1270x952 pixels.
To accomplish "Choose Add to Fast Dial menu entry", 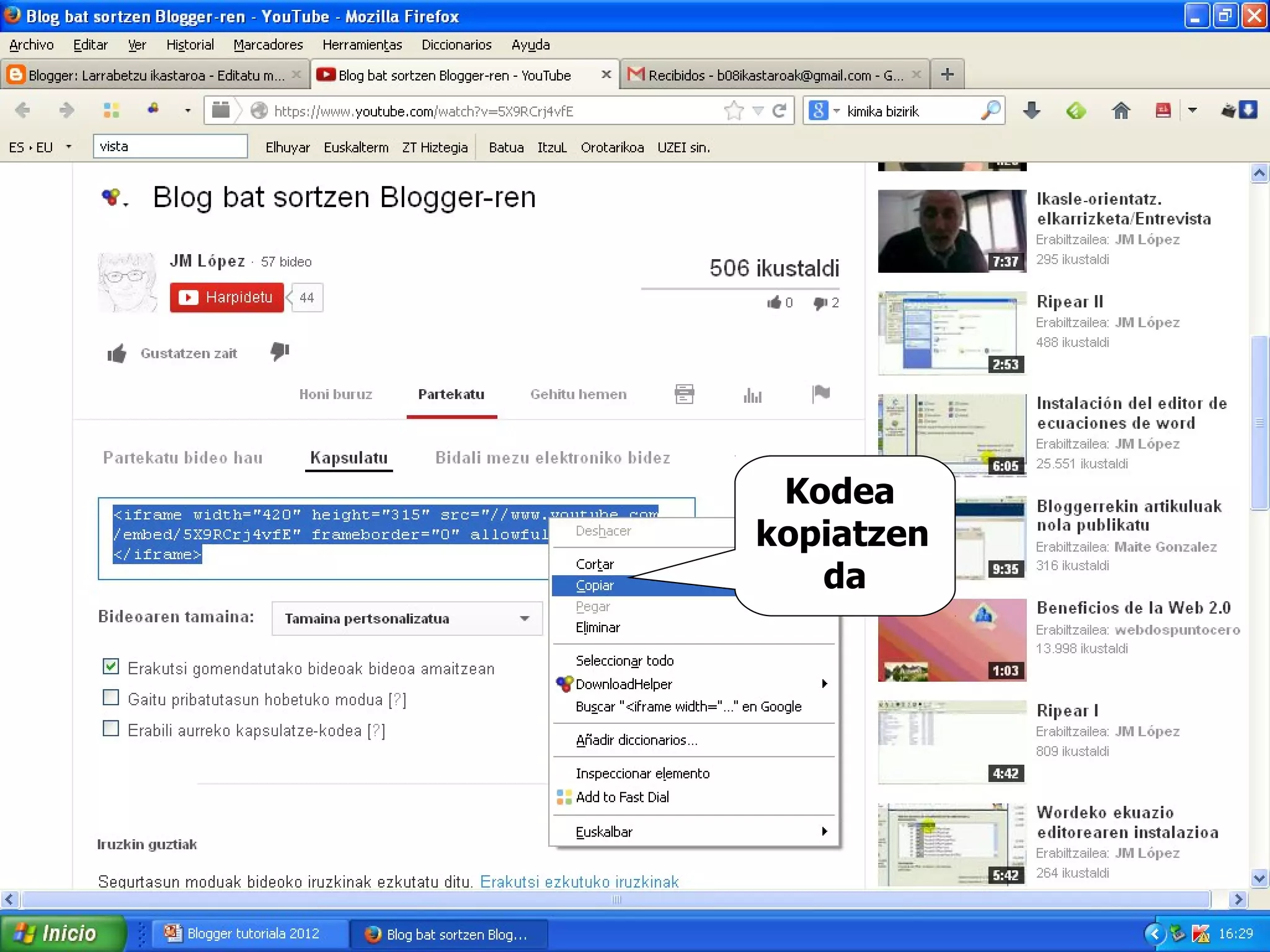I will click(x=693, y=797).
